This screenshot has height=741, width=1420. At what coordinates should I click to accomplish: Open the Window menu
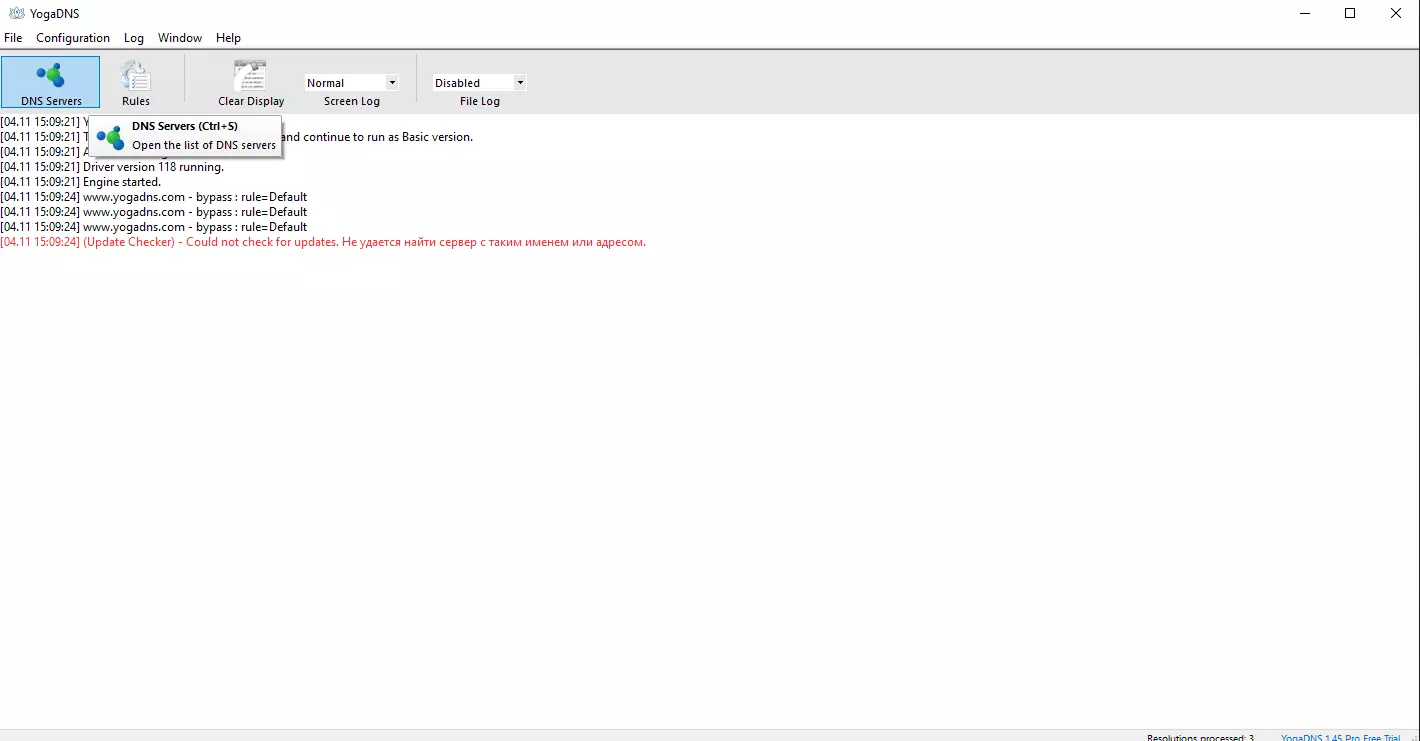tap(180, 38)
